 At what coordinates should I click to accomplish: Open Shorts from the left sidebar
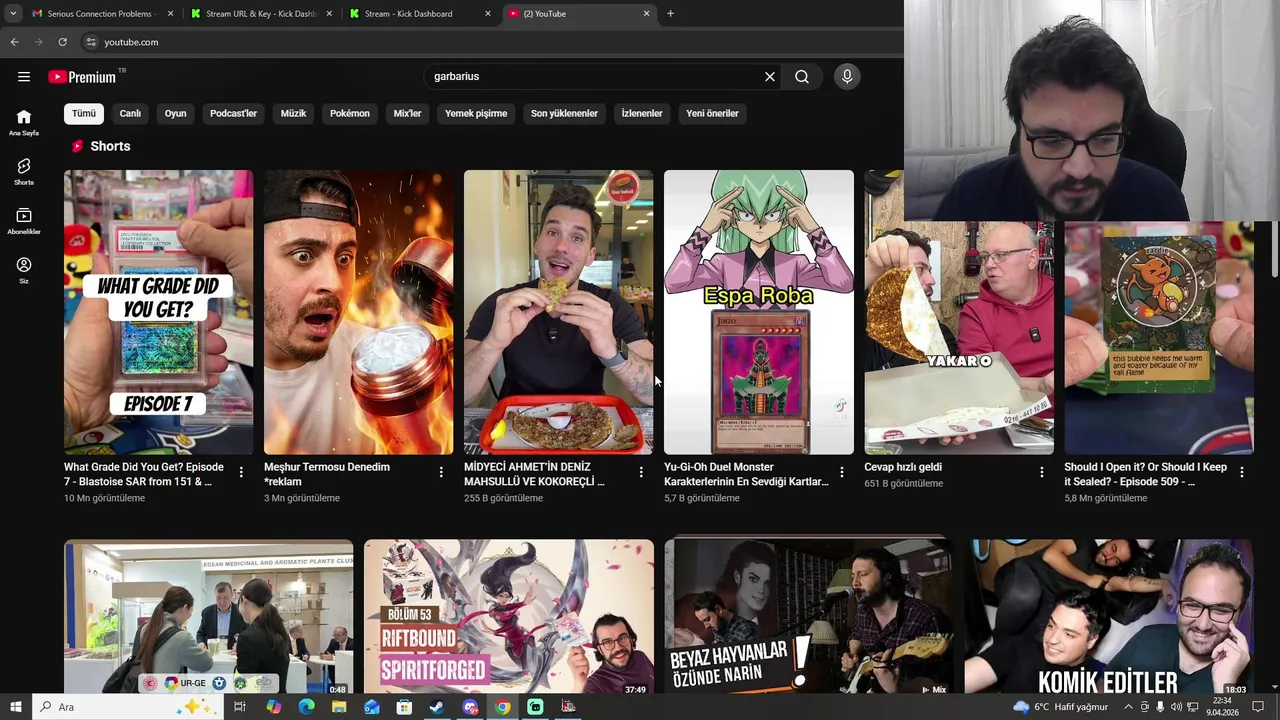tap(24, 172)
